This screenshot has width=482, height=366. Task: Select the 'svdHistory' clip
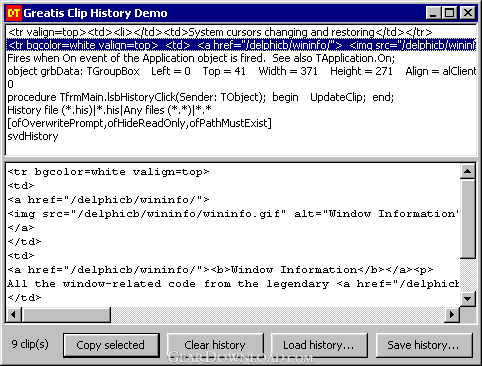[241, 136]
